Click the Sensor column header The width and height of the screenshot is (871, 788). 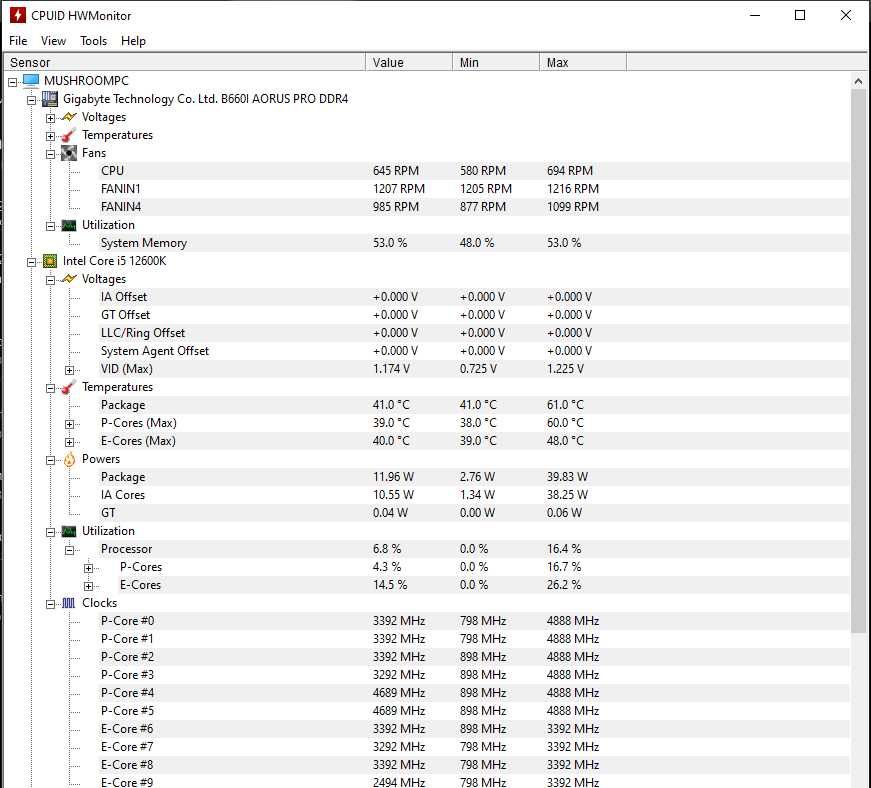[184, 62]
